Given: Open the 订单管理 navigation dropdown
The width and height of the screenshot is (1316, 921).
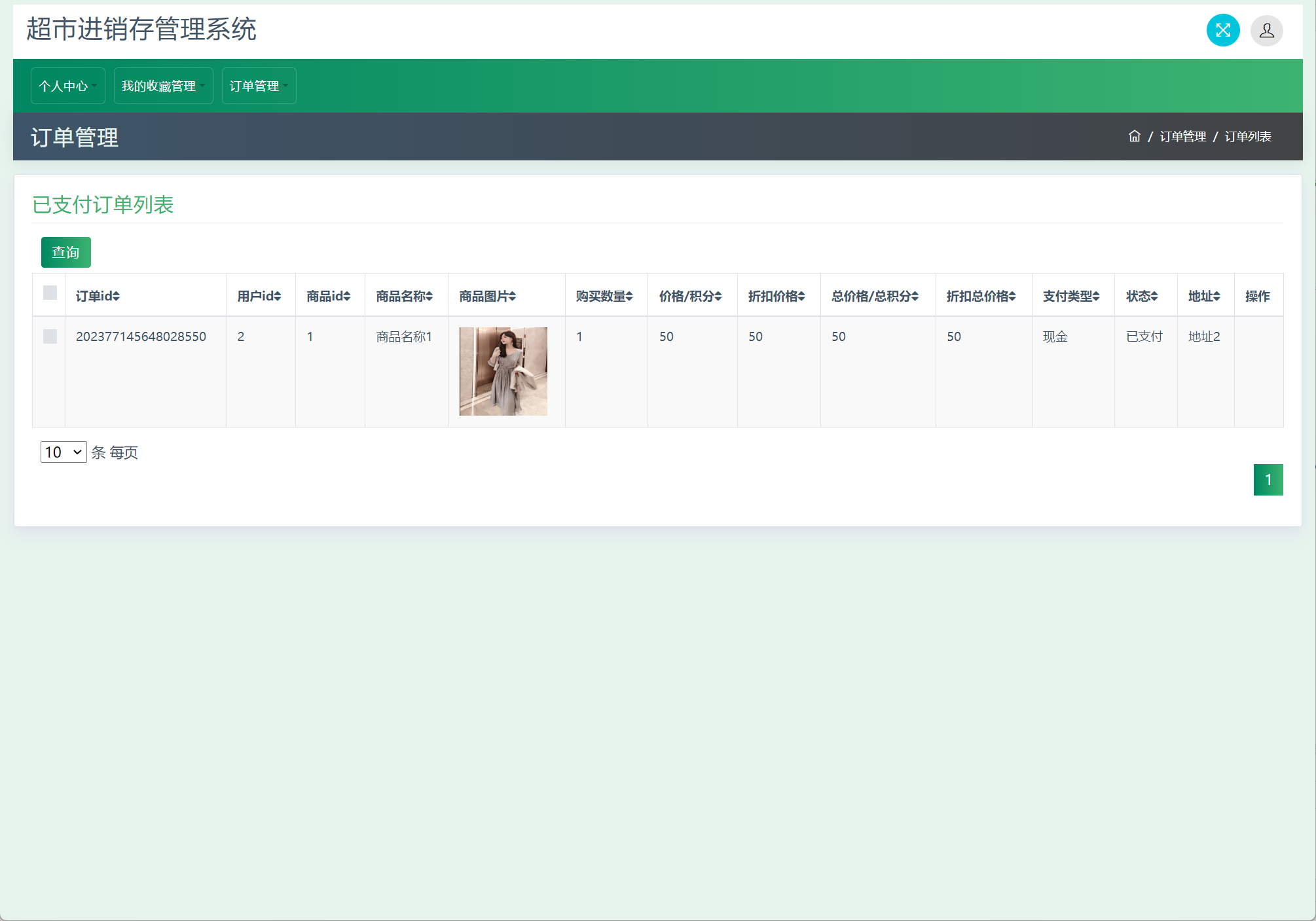Looking at the screenshot, I should pyautogui.click(x=259, y=86).
